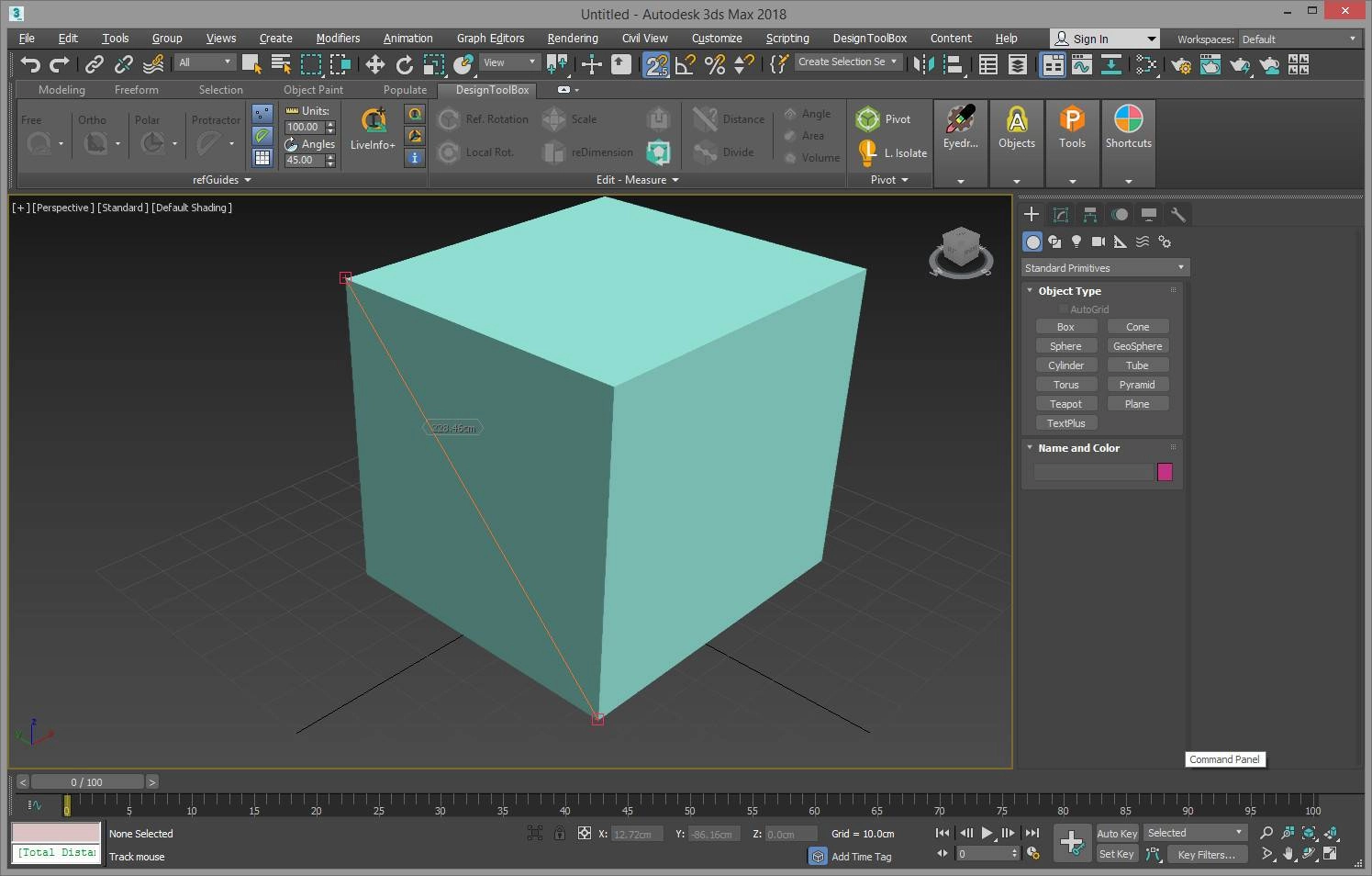Click the Sign In button

click(1105, 39)
